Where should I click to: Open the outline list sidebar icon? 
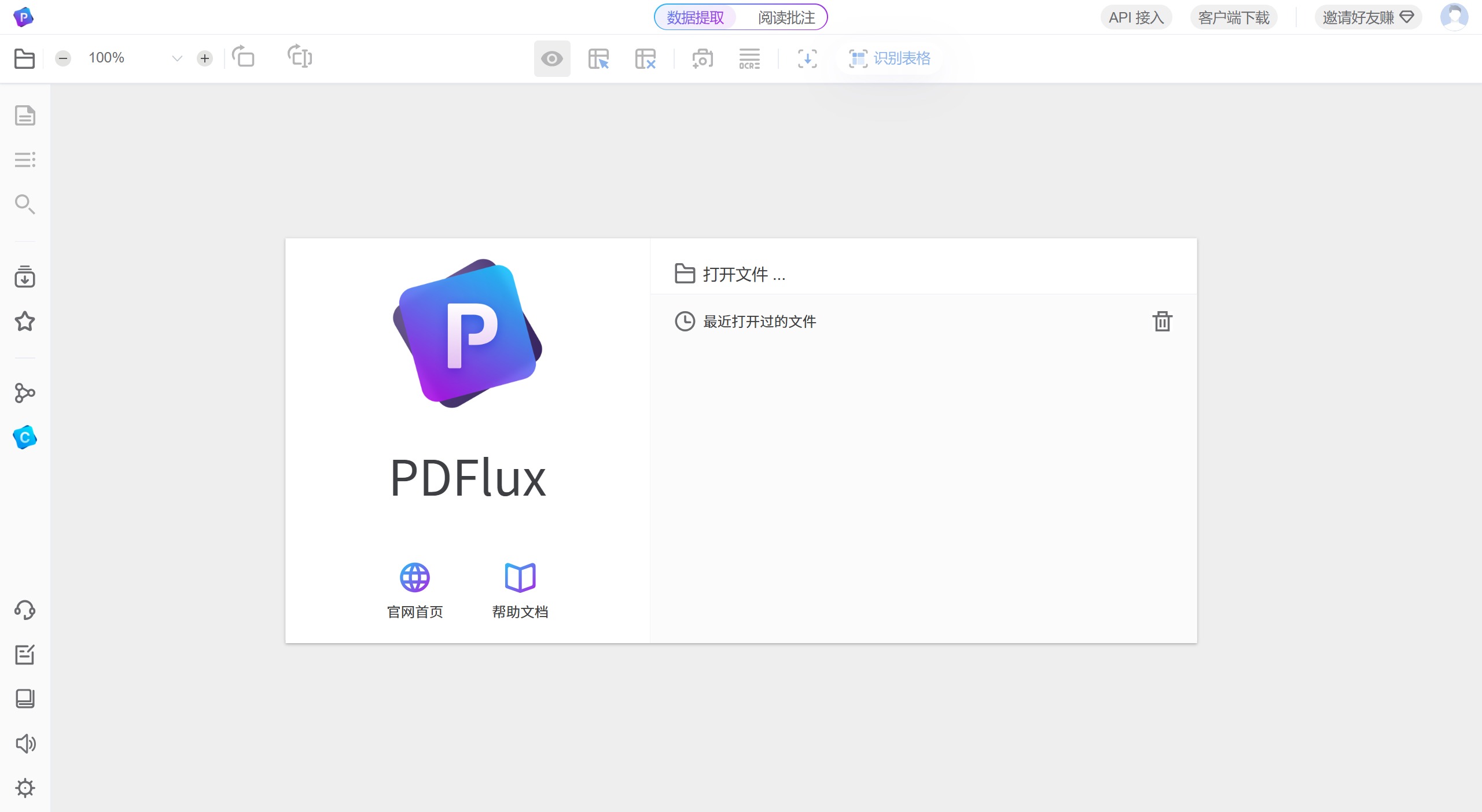coord(25,160)
